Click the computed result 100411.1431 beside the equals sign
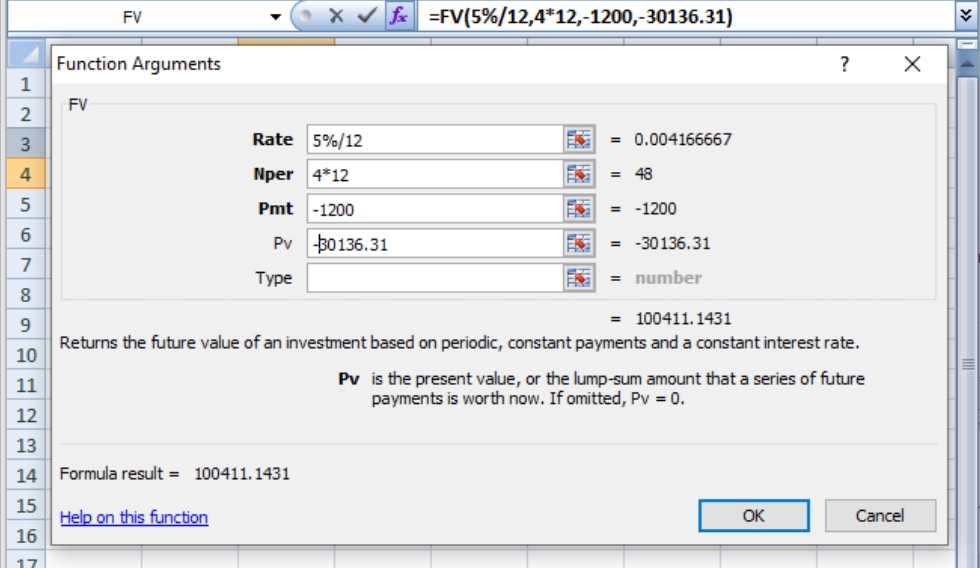The height and width of the screenshot is (568, 980). pyautogui.click(x=683, y=319)
